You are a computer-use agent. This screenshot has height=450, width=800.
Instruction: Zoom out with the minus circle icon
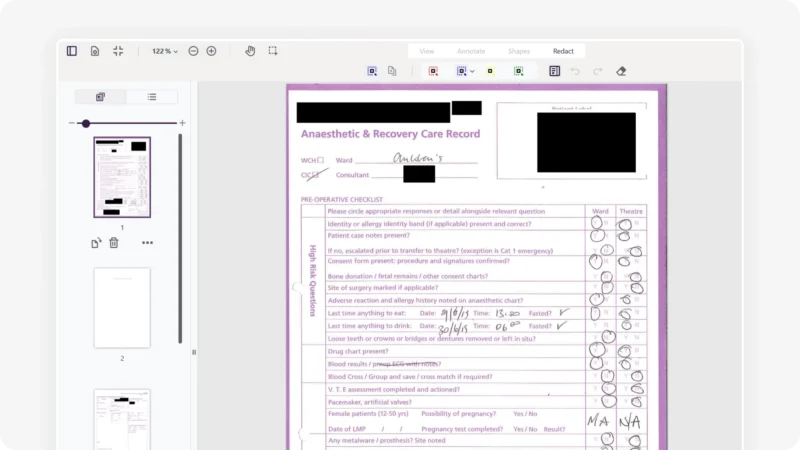[x=193, y=51]
